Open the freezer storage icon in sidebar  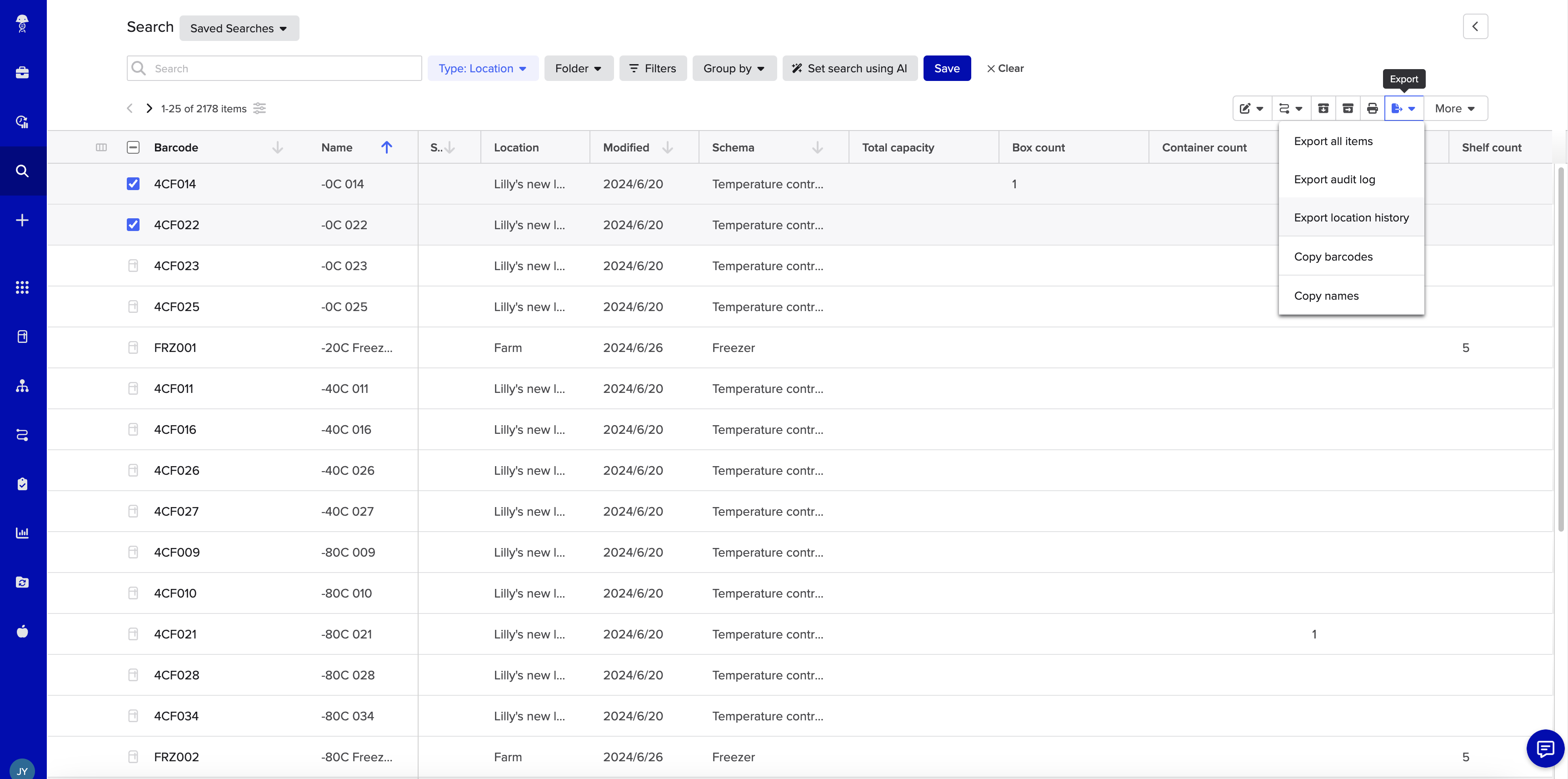[x=23, y=337]
